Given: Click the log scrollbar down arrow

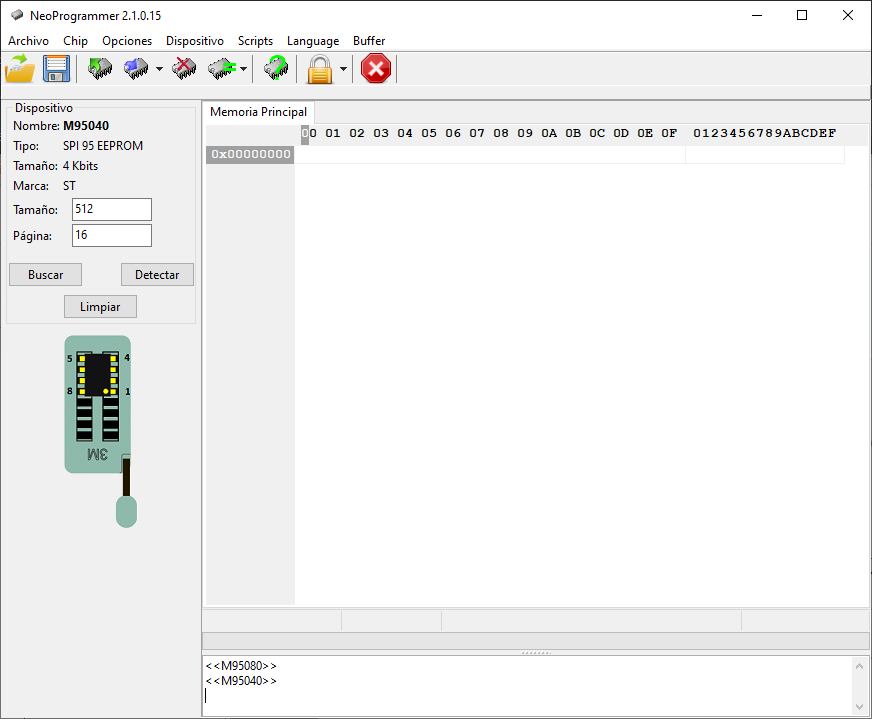Looking at the screenshot, I should 859,707.
